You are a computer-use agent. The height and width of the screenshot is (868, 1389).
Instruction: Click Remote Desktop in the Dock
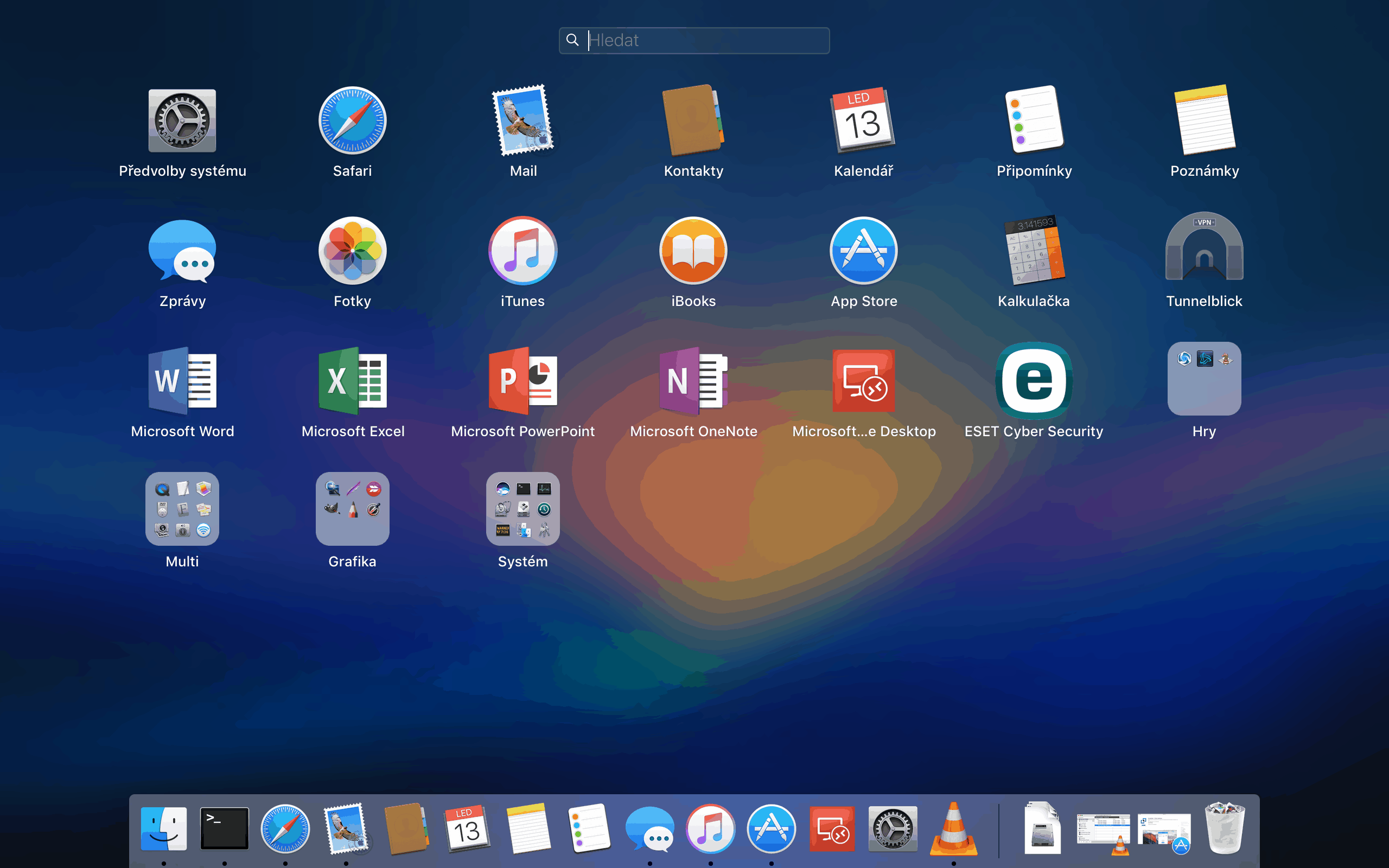832,828
